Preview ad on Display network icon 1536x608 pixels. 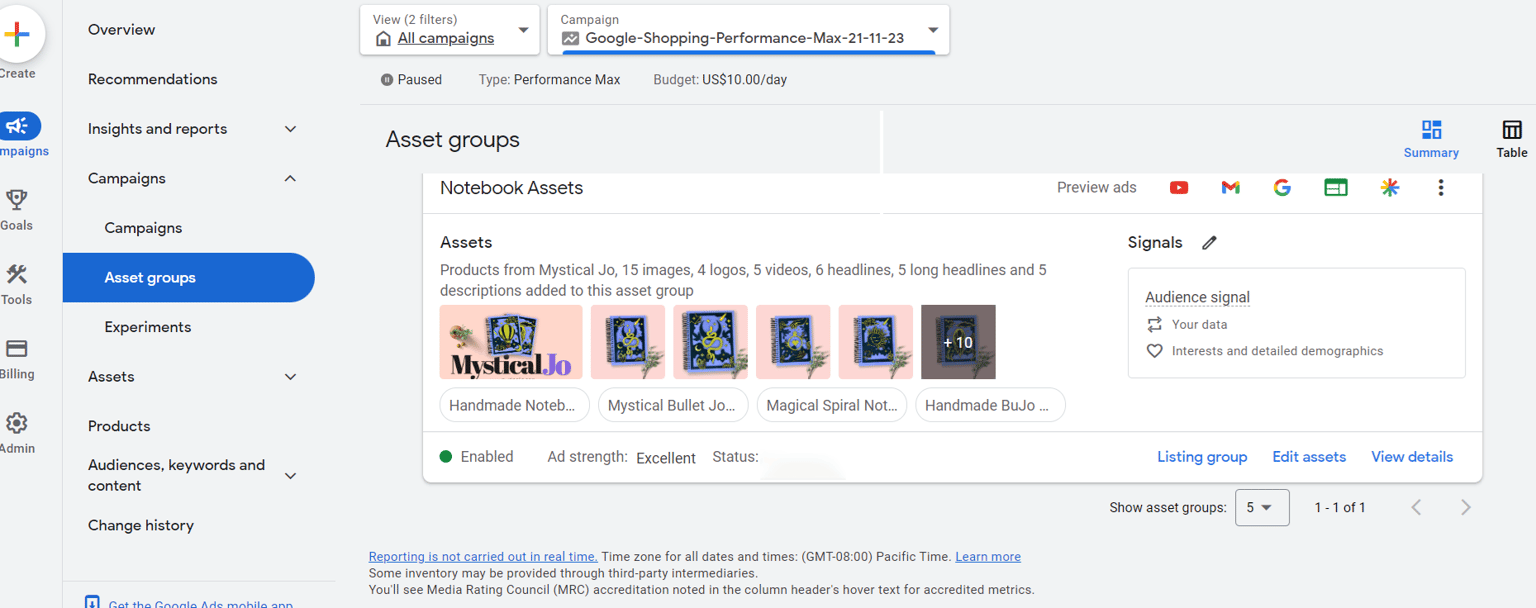tap(1336, 187)
